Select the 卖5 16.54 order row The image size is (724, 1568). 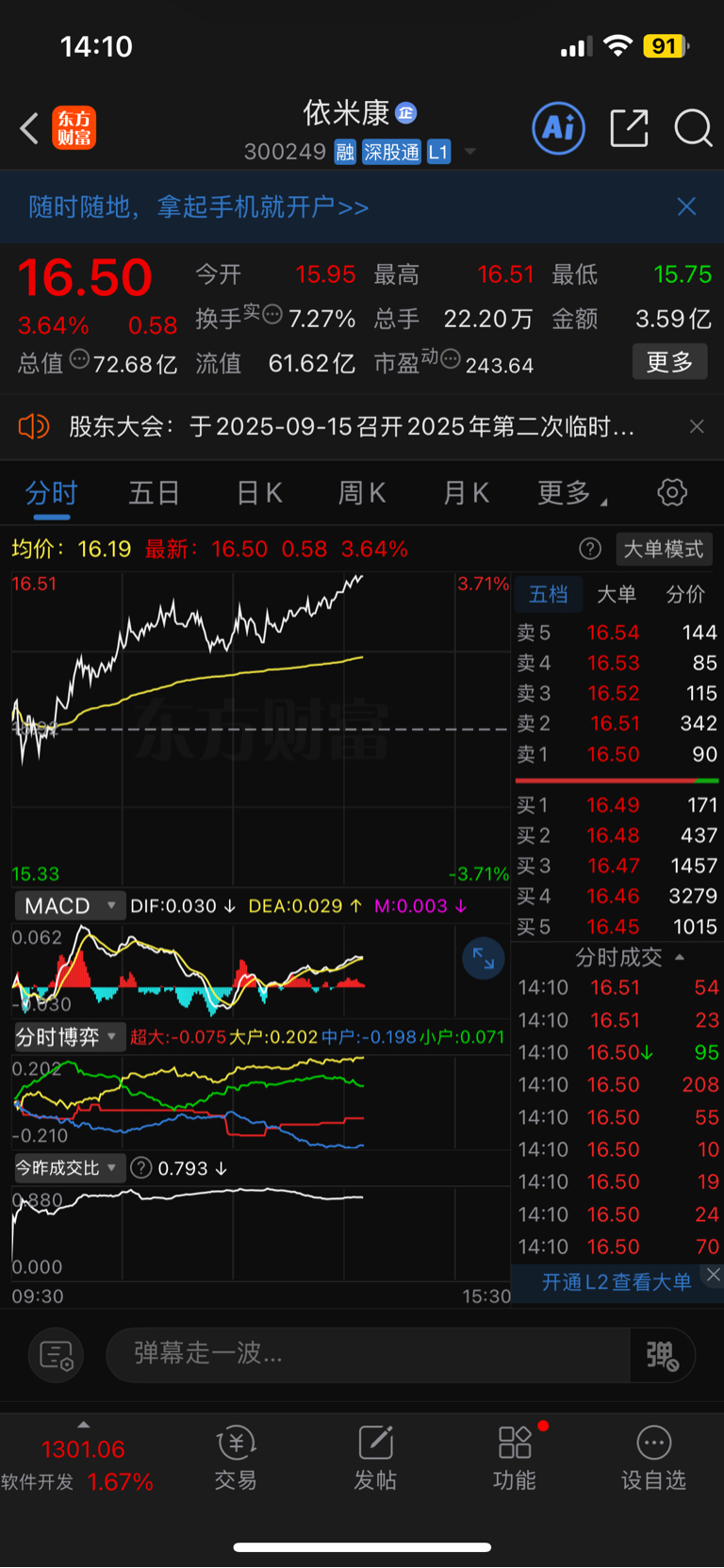pos(617,633)
